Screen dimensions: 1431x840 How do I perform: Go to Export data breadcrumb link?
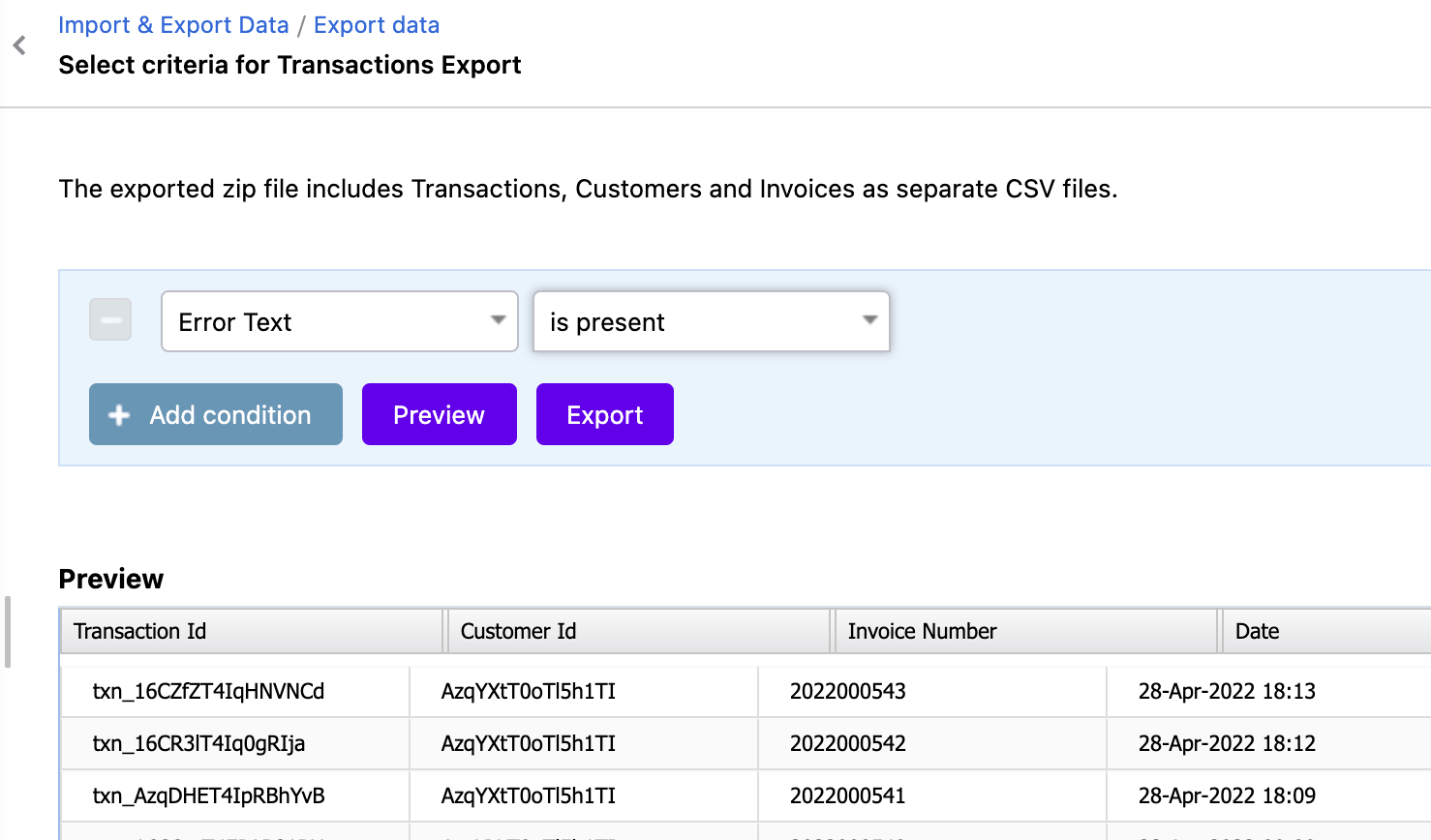pos(376,25)
